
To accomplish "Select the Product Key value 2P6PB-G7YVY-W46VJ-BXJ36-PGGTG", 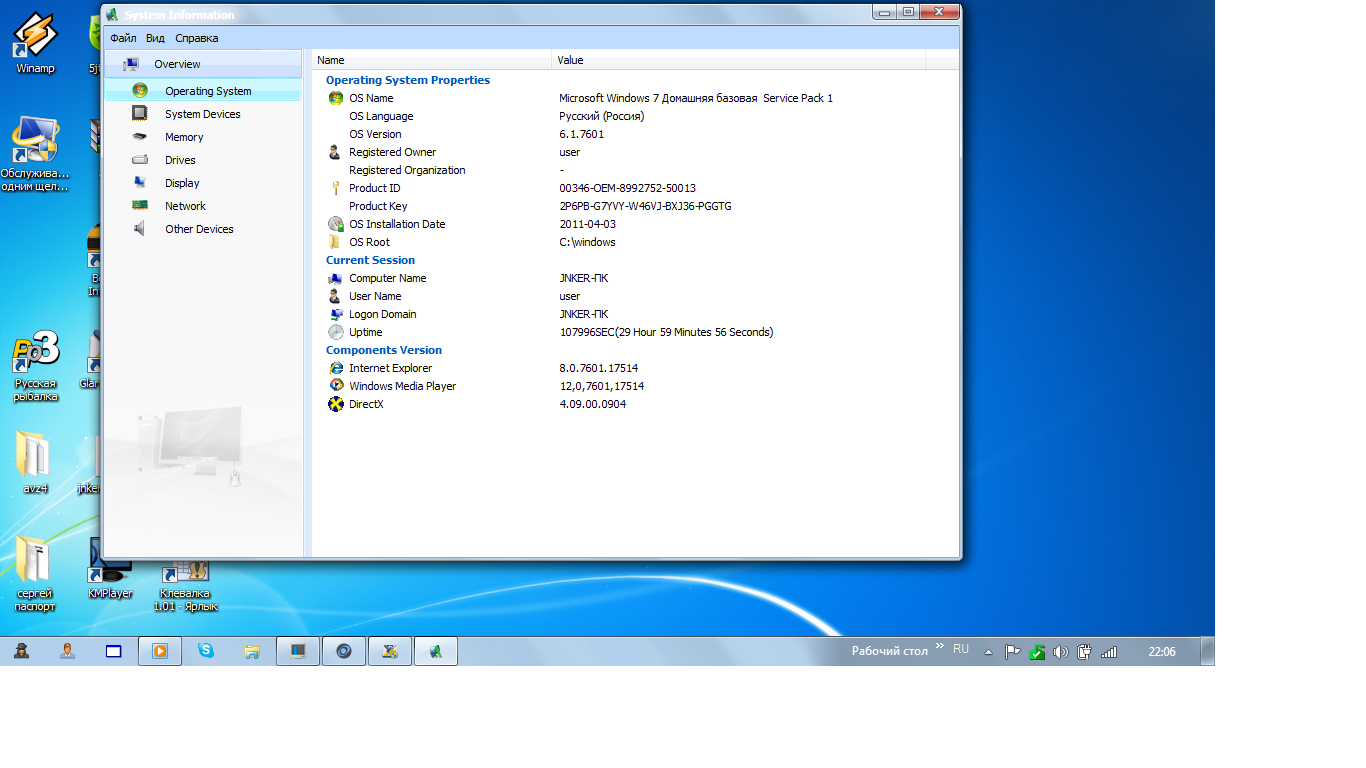I will pyautogui.click(x=645, y=206).
